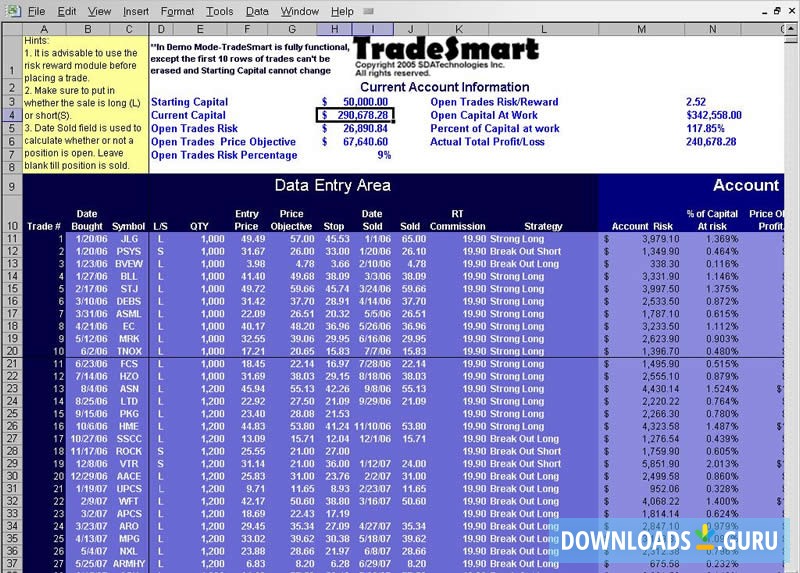Click the Account Risk column heading

click(x=642, y=226)
